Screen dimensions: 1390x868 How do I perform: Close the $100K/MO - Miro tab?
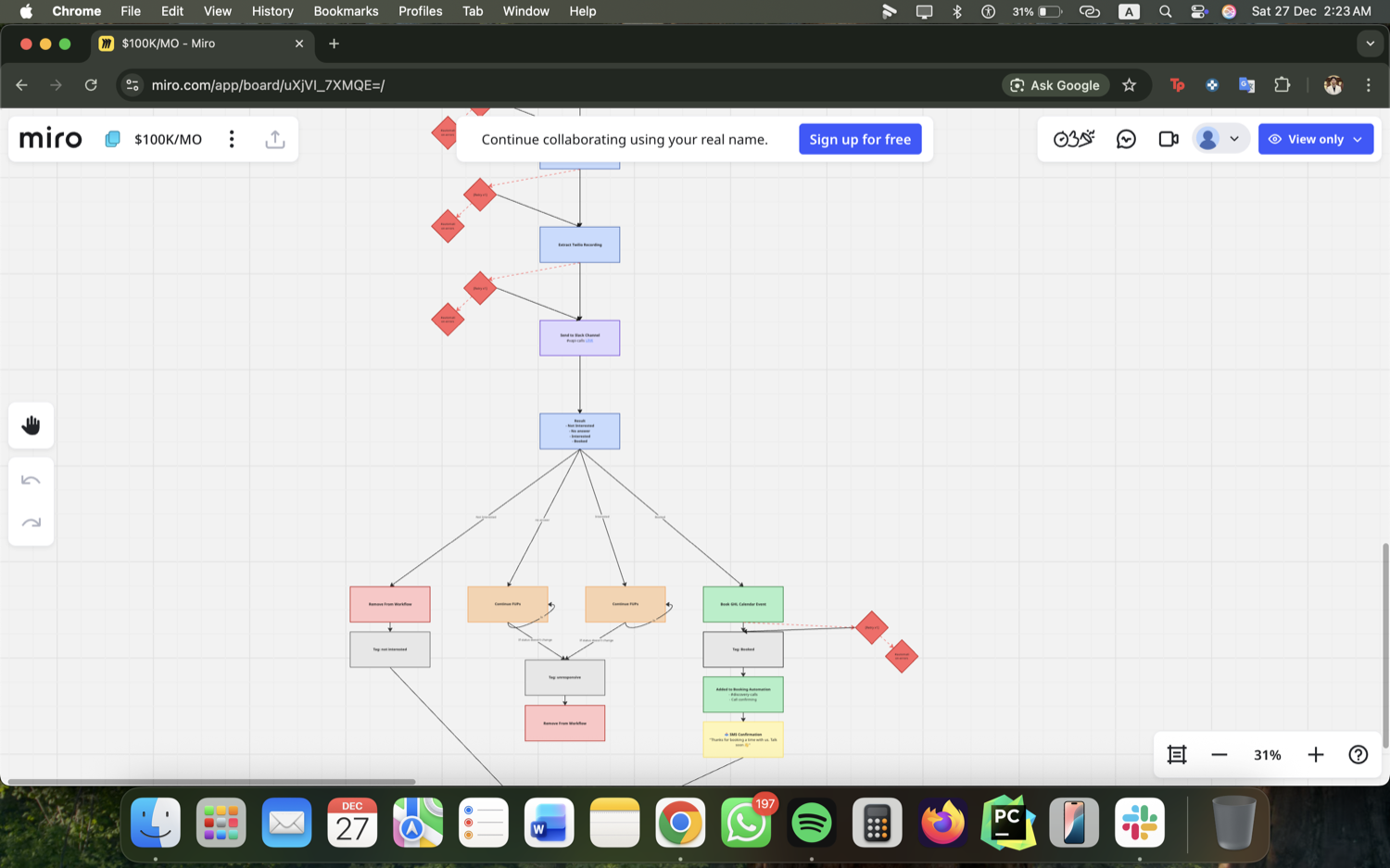tap(299, 44)
